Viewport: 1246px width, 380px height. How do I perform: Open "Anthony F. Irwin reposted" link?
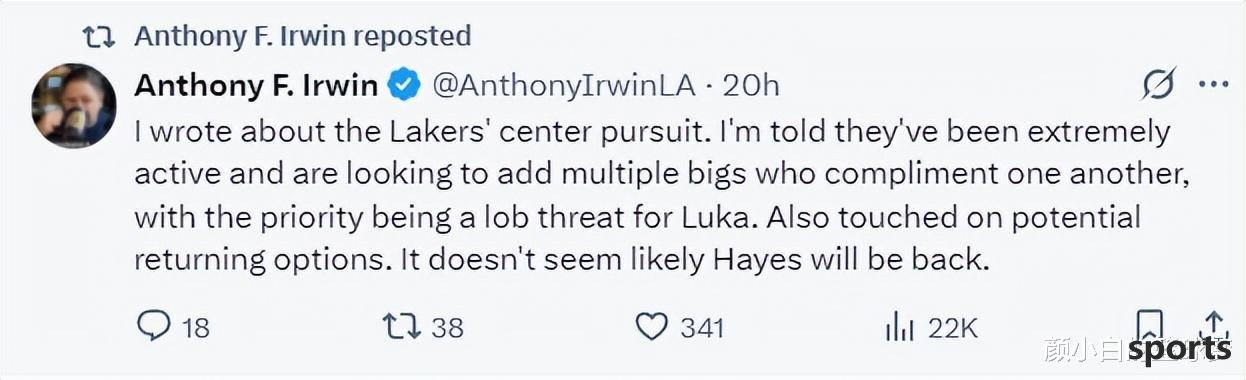302,36
